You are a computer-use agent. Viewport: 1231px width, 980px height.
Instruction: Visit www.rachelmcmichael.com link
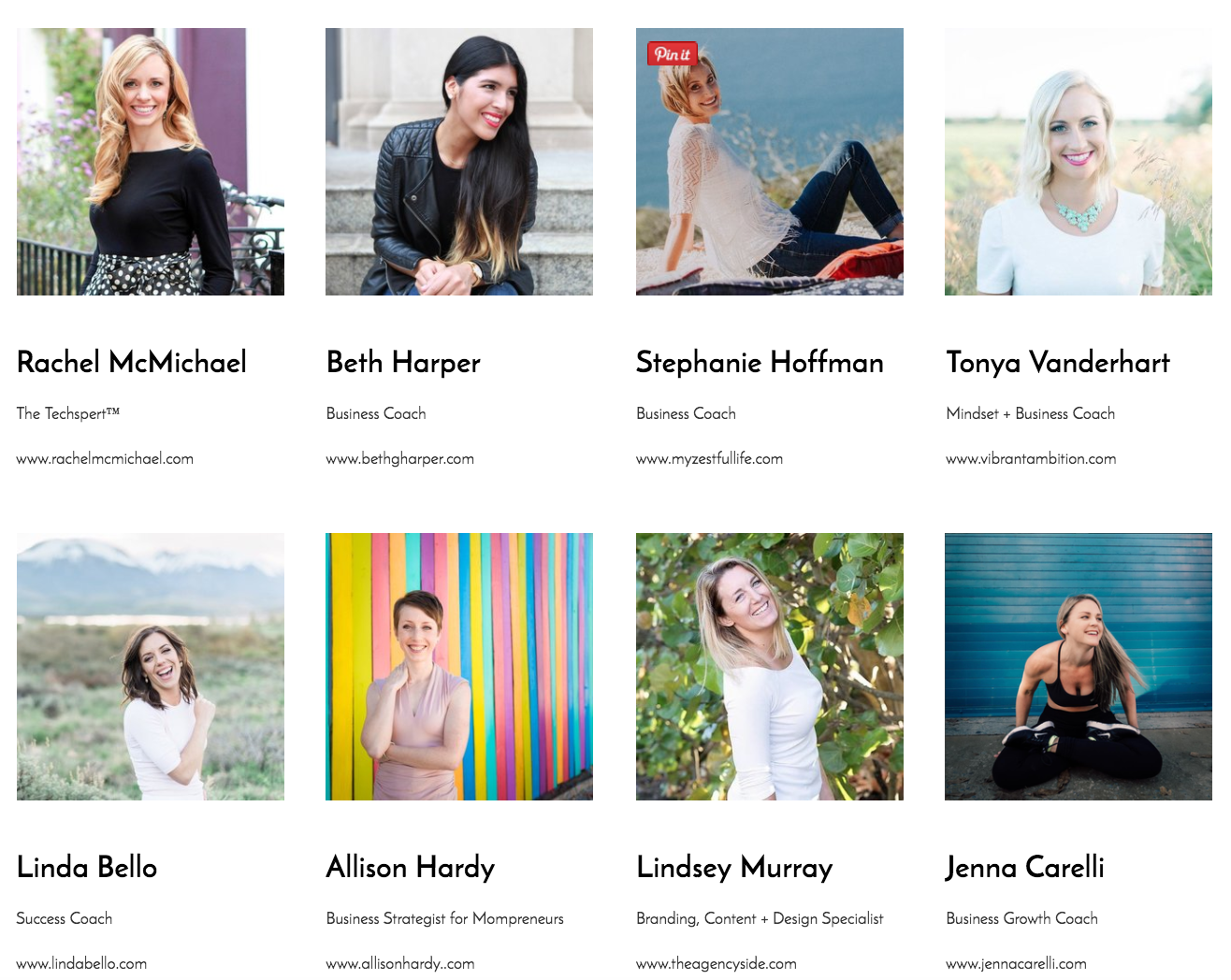105,458
